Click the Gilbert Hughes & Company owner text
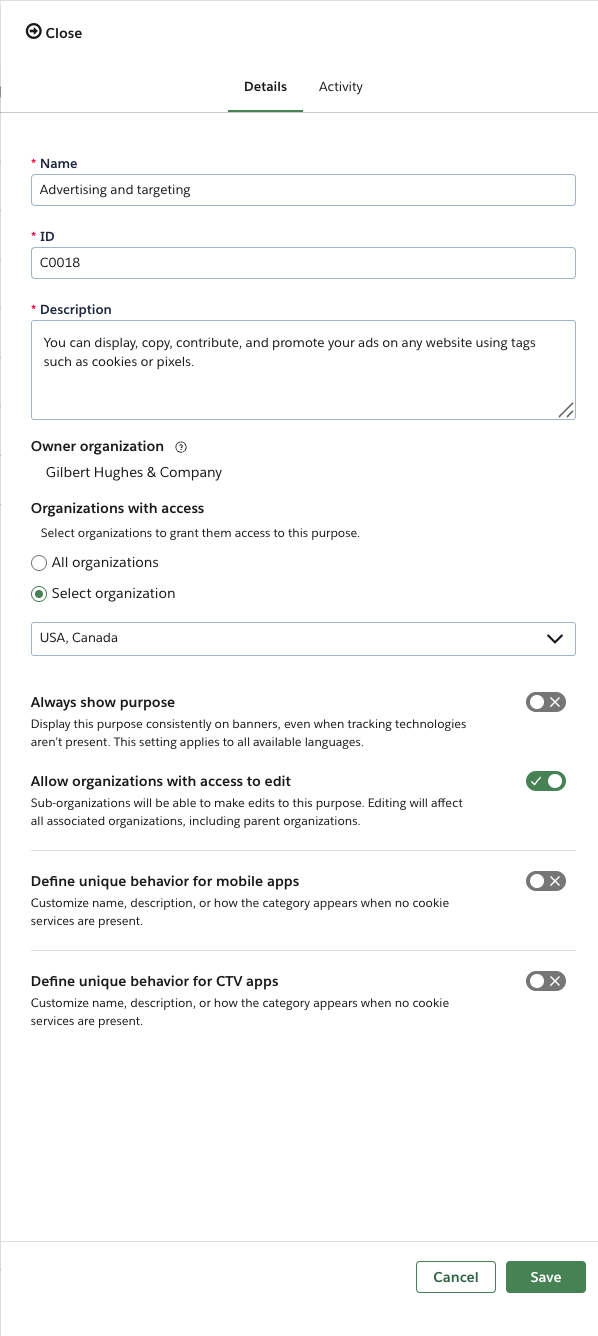Image resolution: width=598 pixels, height=1336 pixels. 134,472
